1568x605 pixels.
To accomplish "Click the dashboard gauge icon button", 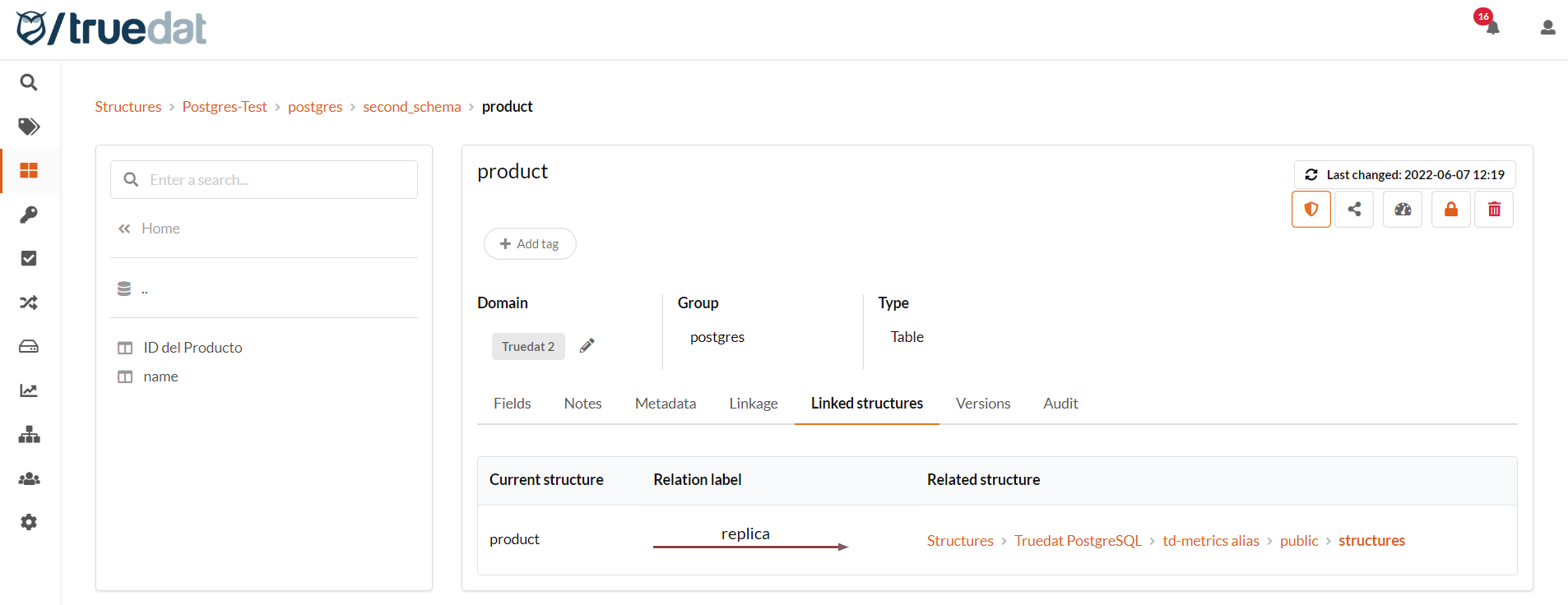I will [1403, 210].
